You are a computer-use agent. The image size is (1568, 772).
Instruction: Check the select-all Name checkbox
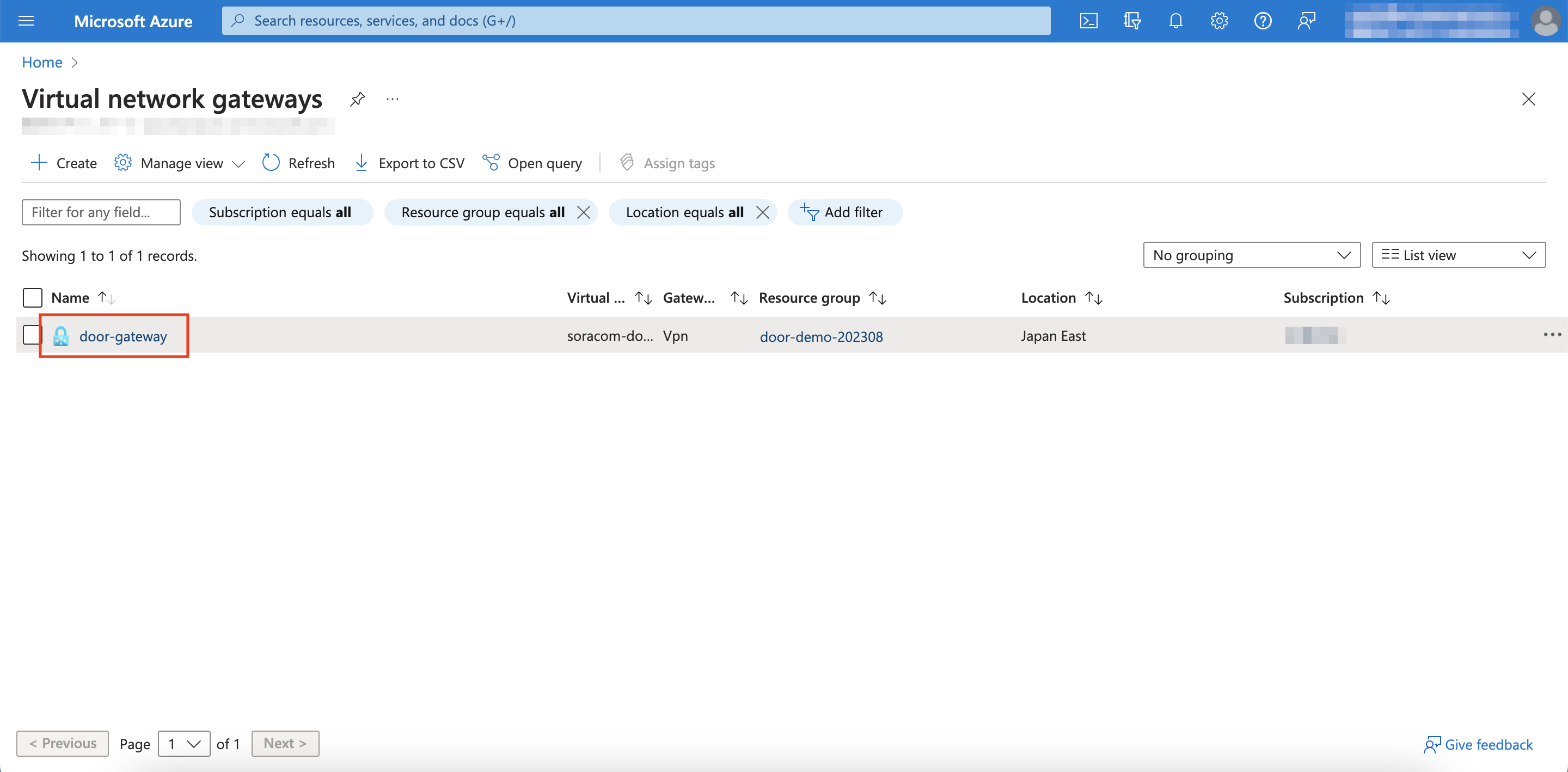coord(32,298)
